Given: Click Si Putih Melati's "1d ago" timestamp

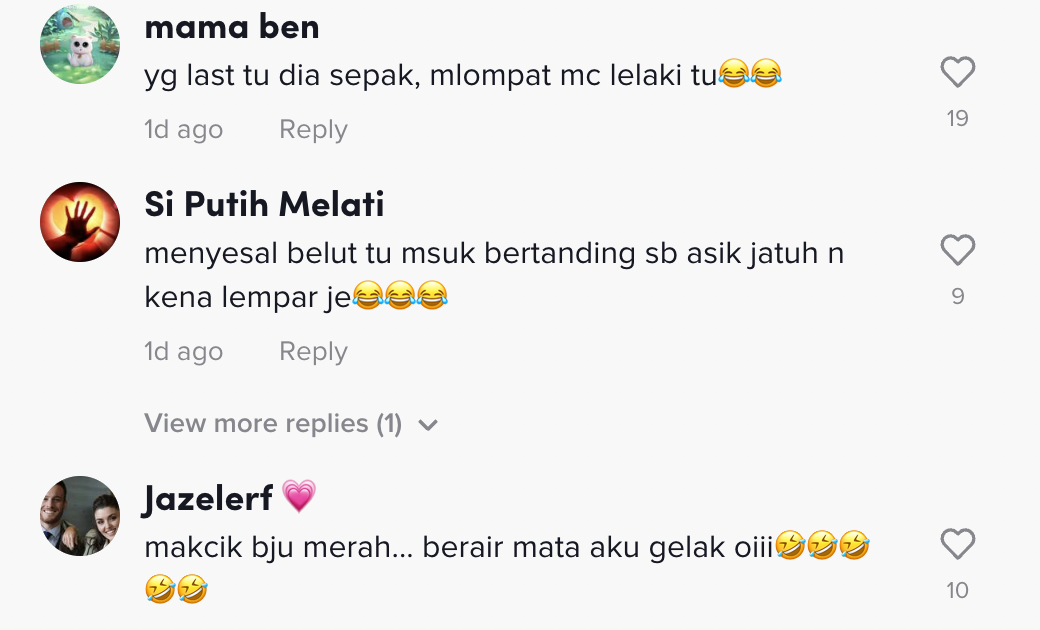Looking at the screenshot, I should click(183, 352).
